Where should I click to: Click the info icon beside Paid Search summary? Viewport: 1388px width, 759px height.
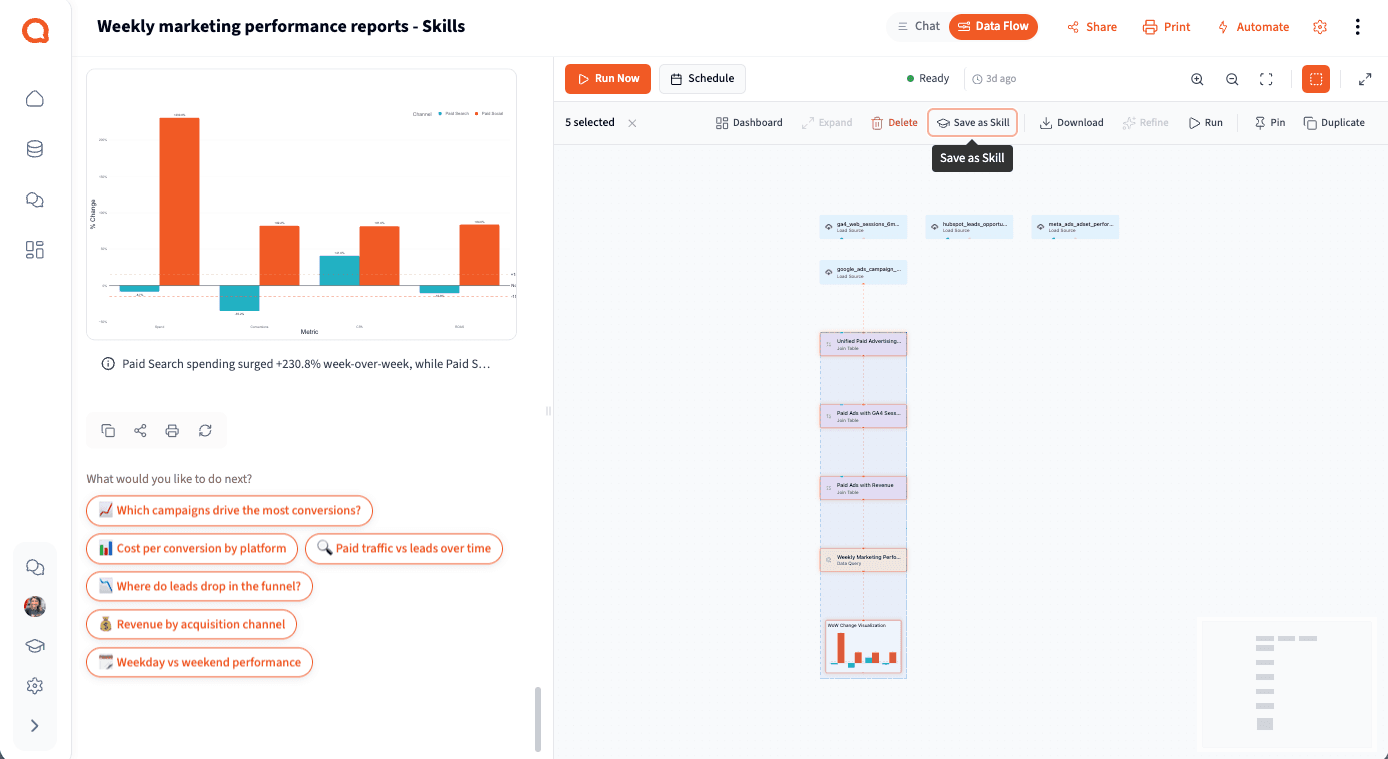pyautogui.click(x=108, y=364)
